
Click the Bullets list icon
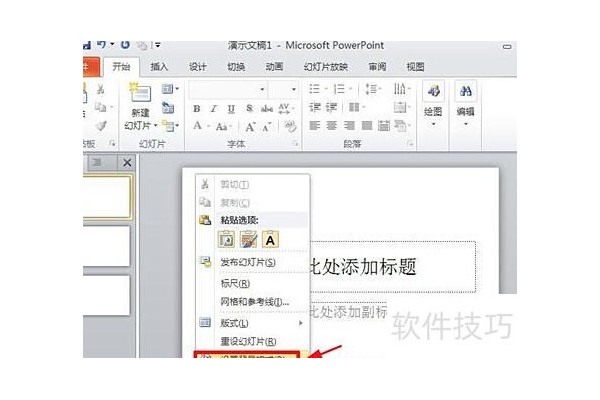point(315,89)
